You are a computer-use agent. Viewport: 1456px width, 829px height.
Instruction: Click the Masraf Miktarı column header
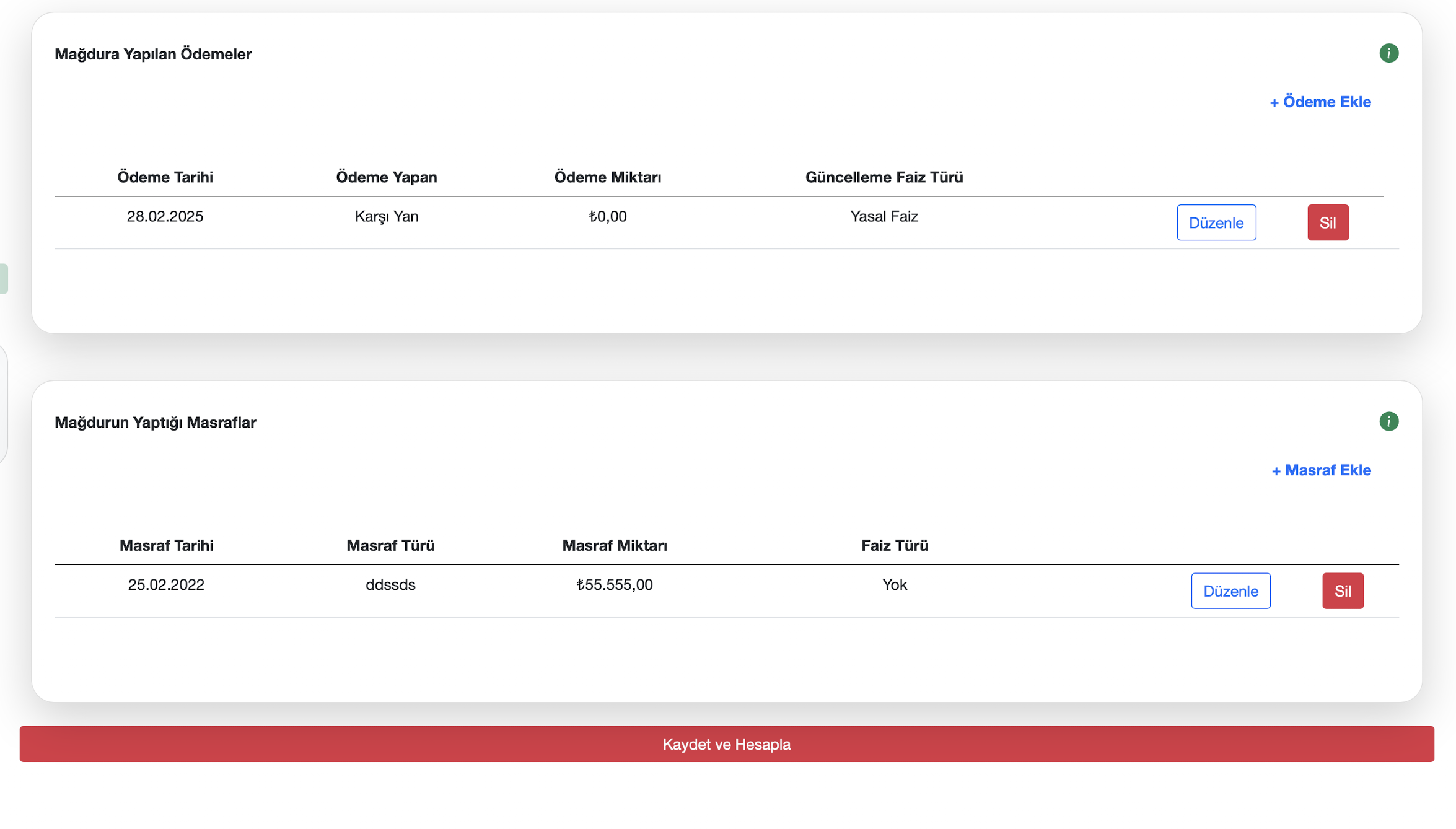pyautogui.click(x=614, y=545)
